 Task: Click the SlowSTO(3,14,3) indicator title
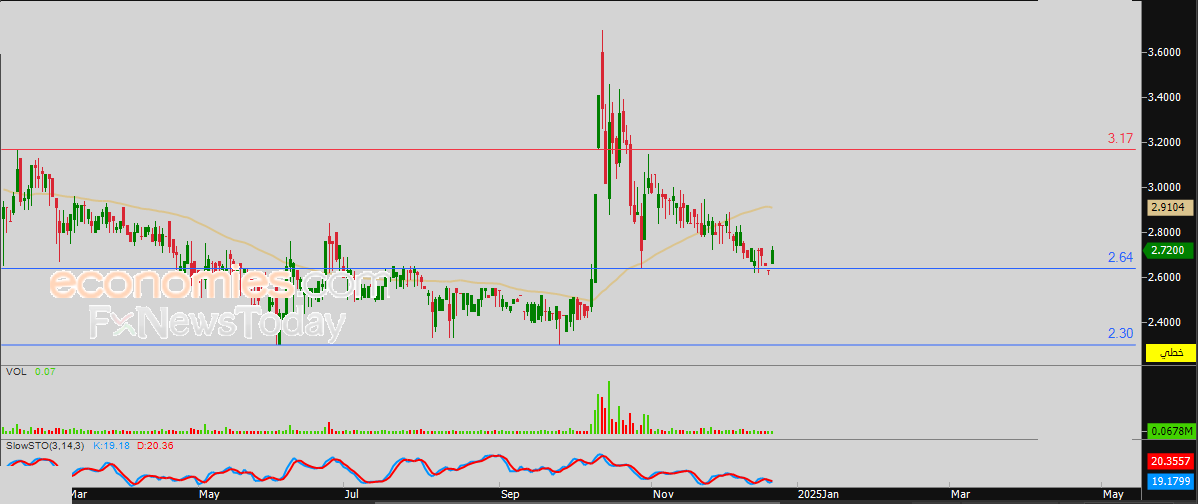point(47,444)
